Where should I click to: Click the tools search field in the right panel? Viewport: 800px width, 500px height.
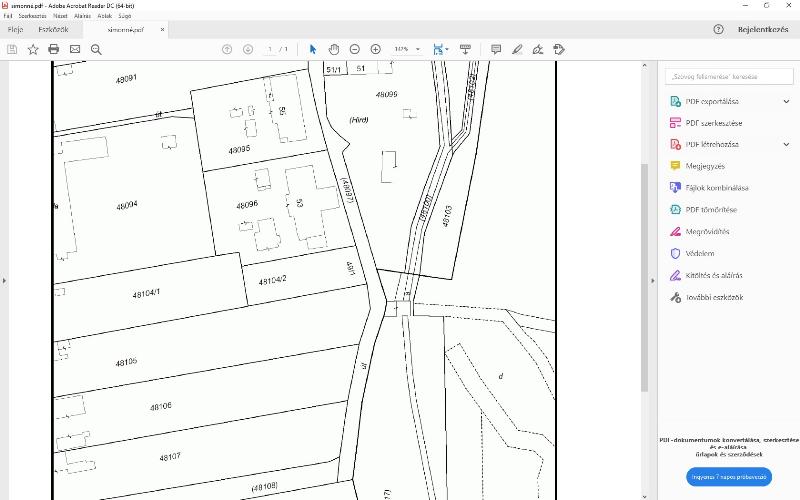[729, 77]
